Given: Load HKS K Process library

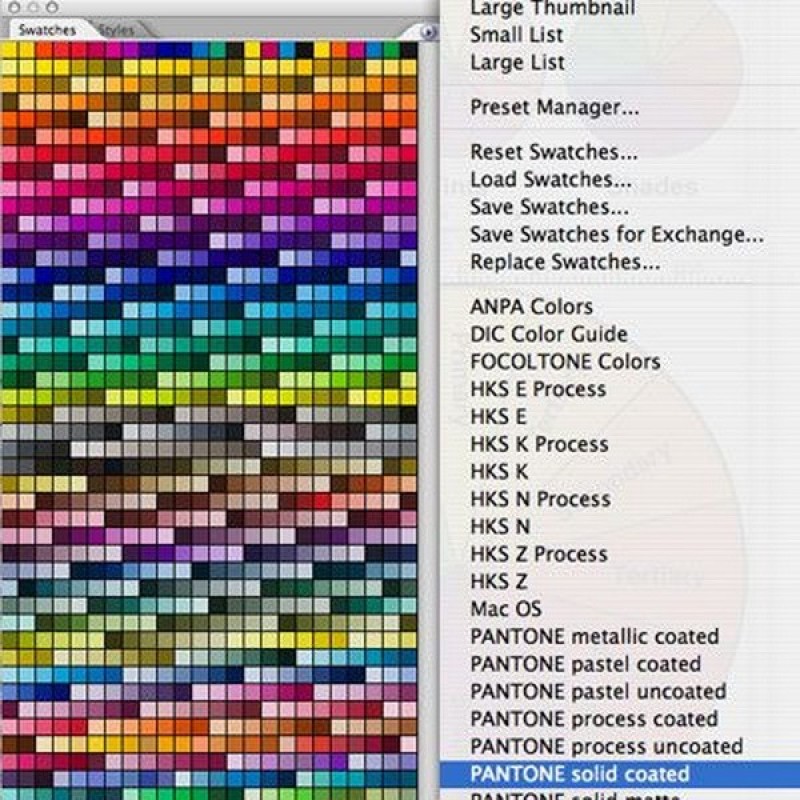Looking at the screenshot, I should [x=539, y=445].
